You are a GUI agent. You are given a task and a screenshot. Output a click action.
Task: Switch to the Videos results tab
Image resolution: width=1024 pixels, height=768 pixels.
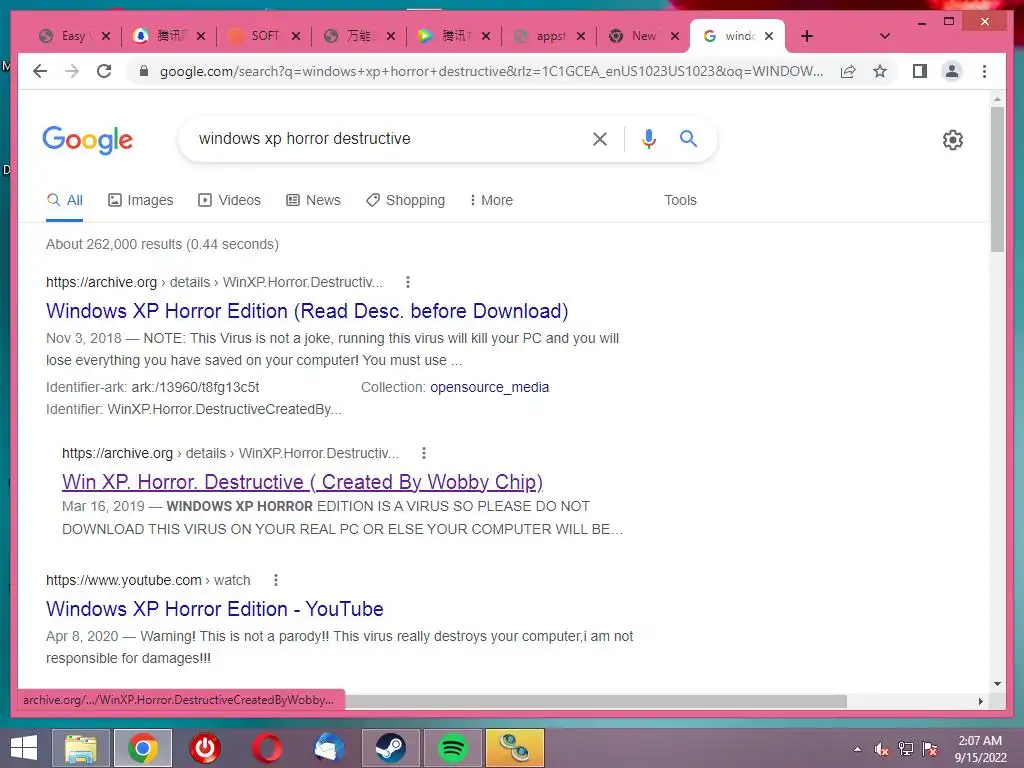229,200
